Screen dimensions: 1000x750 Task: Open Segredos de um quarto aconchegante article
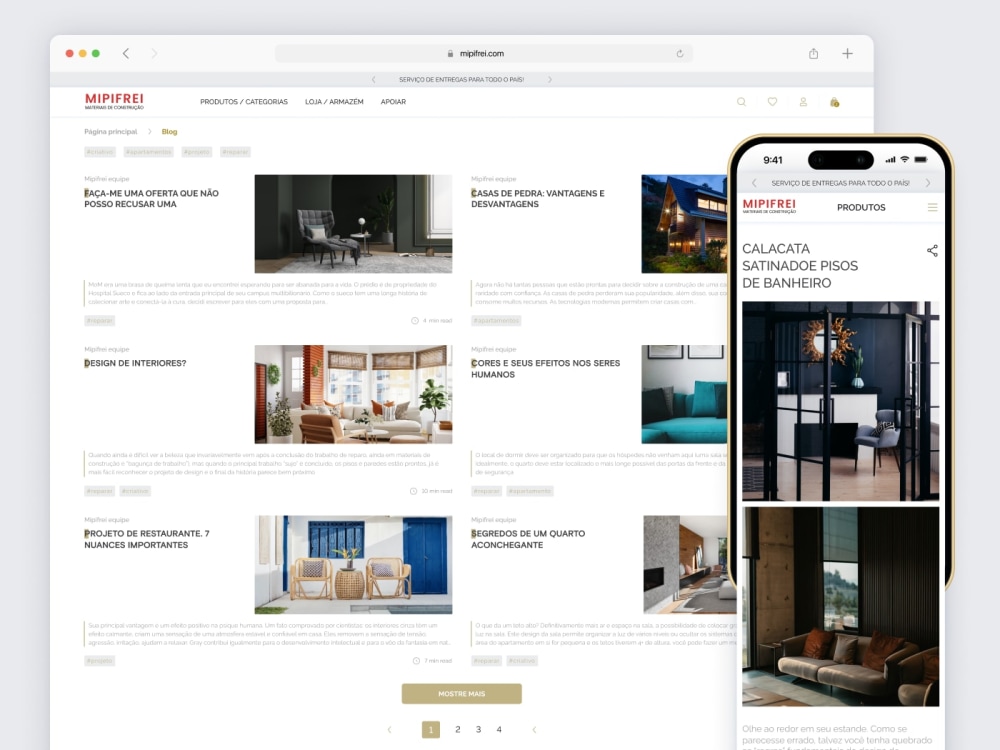click(x=528, y=539)
